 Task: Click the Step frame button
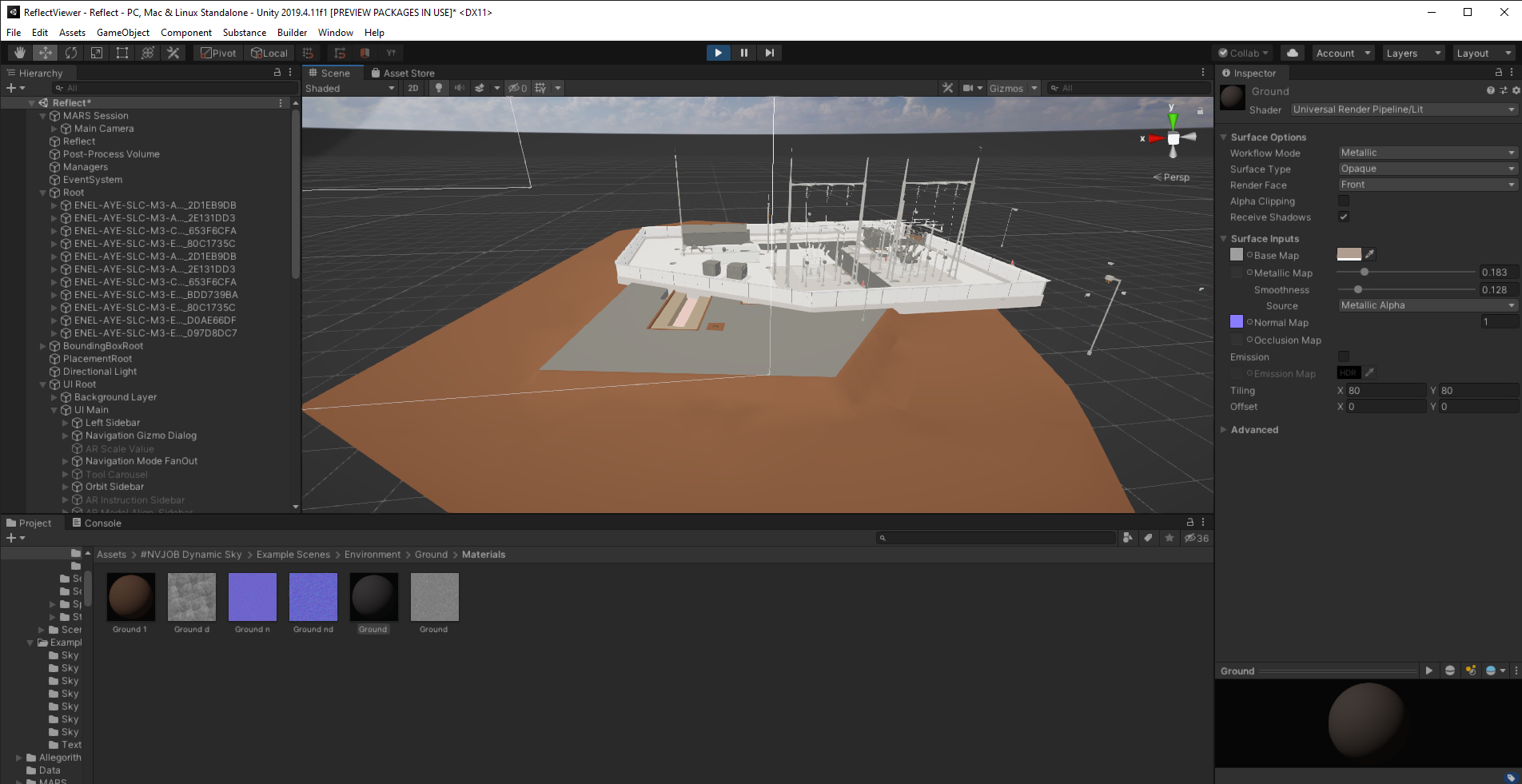click(x=770, y=53)
